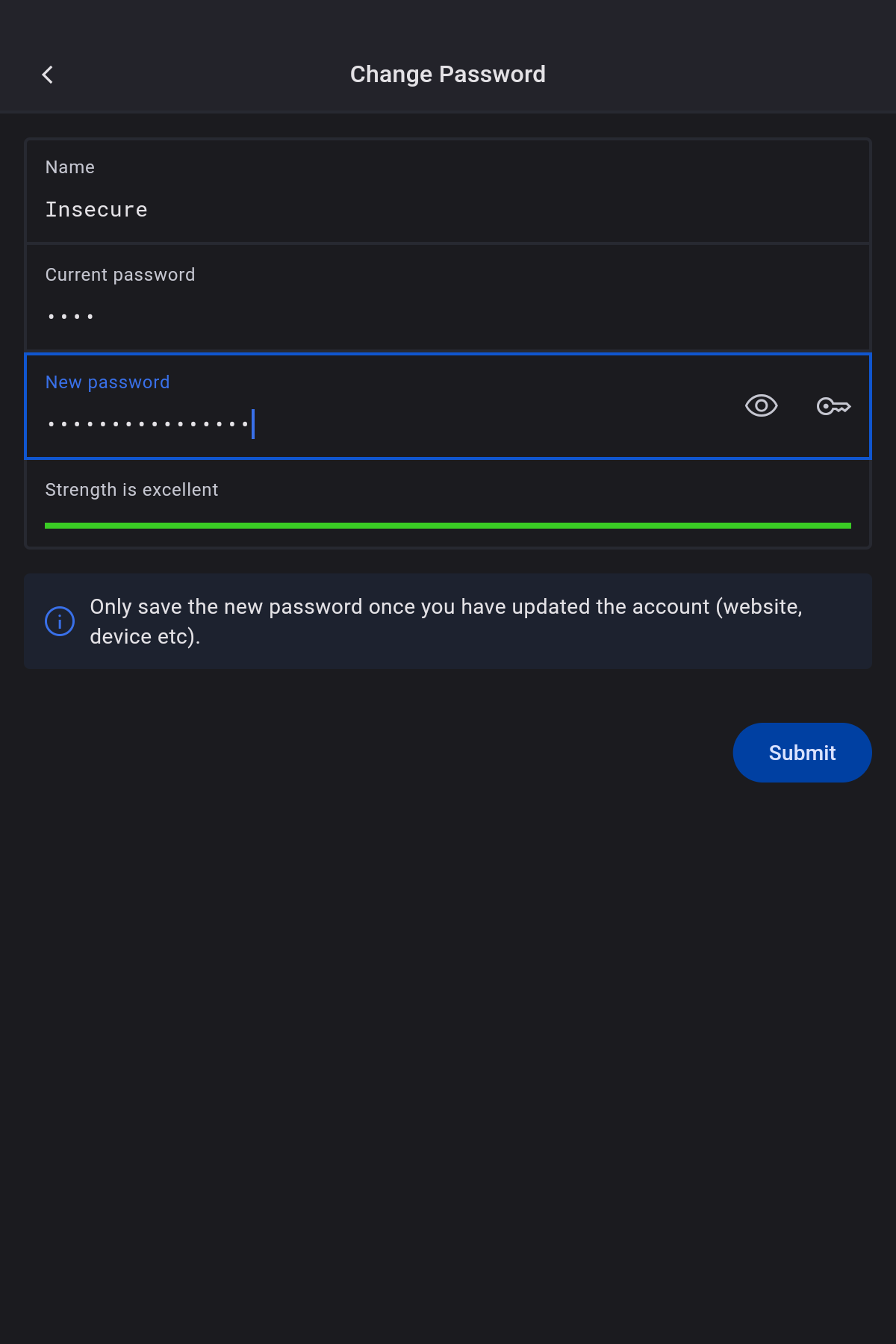Show the new password with eye icon

tap(761, 406)
